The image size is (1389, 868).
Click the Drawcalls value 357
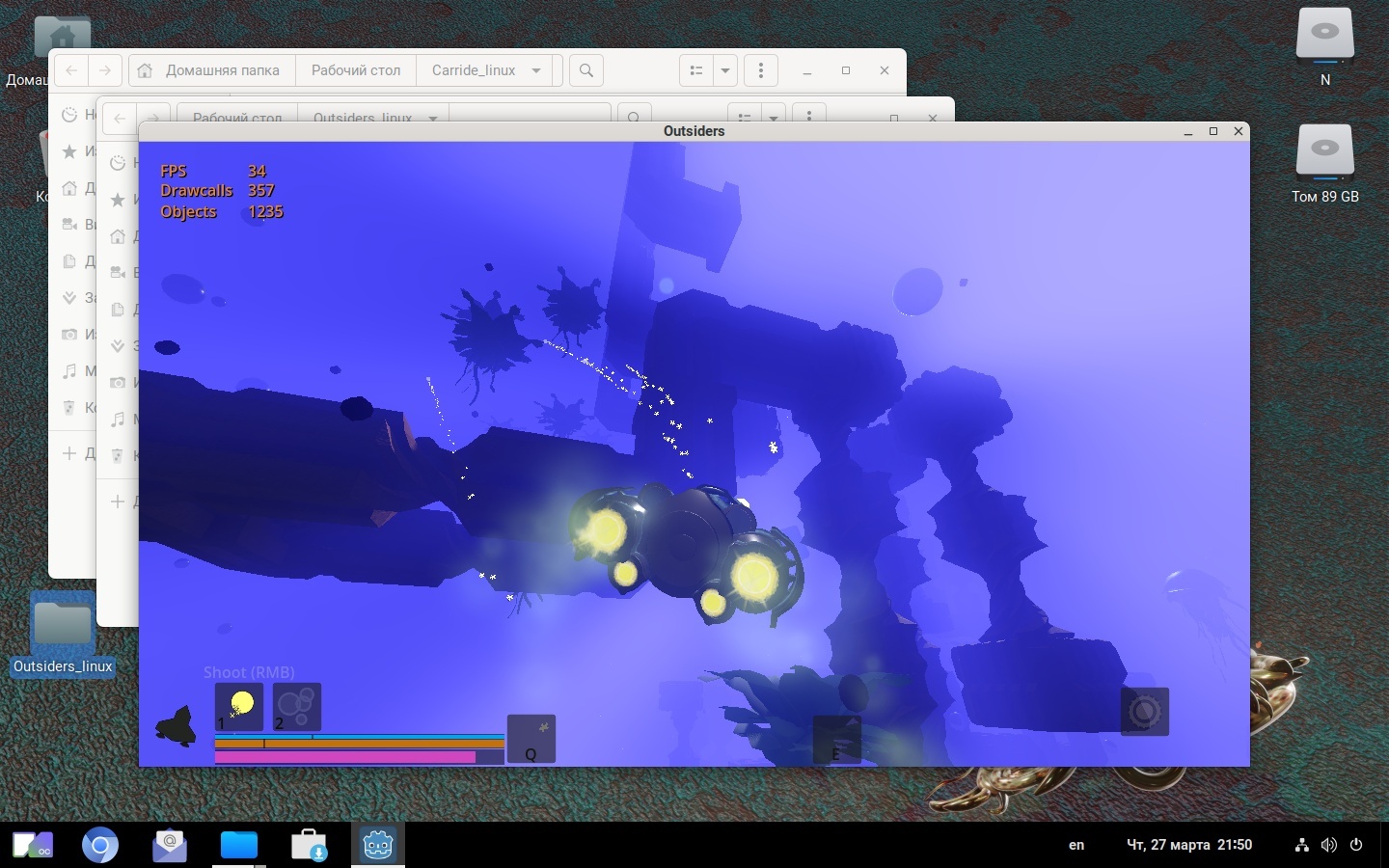click(260, 191)
